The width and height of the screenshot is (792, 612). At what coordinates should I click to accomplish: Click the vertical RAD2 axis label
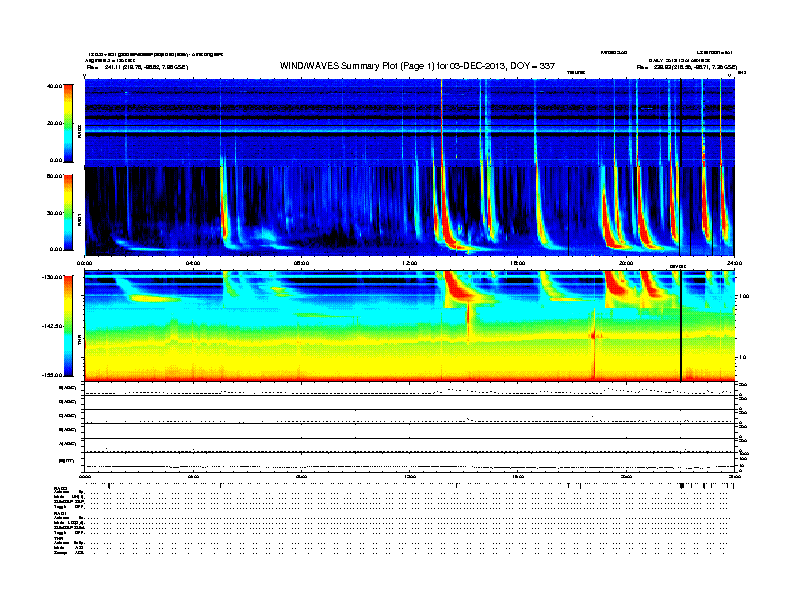79,131
